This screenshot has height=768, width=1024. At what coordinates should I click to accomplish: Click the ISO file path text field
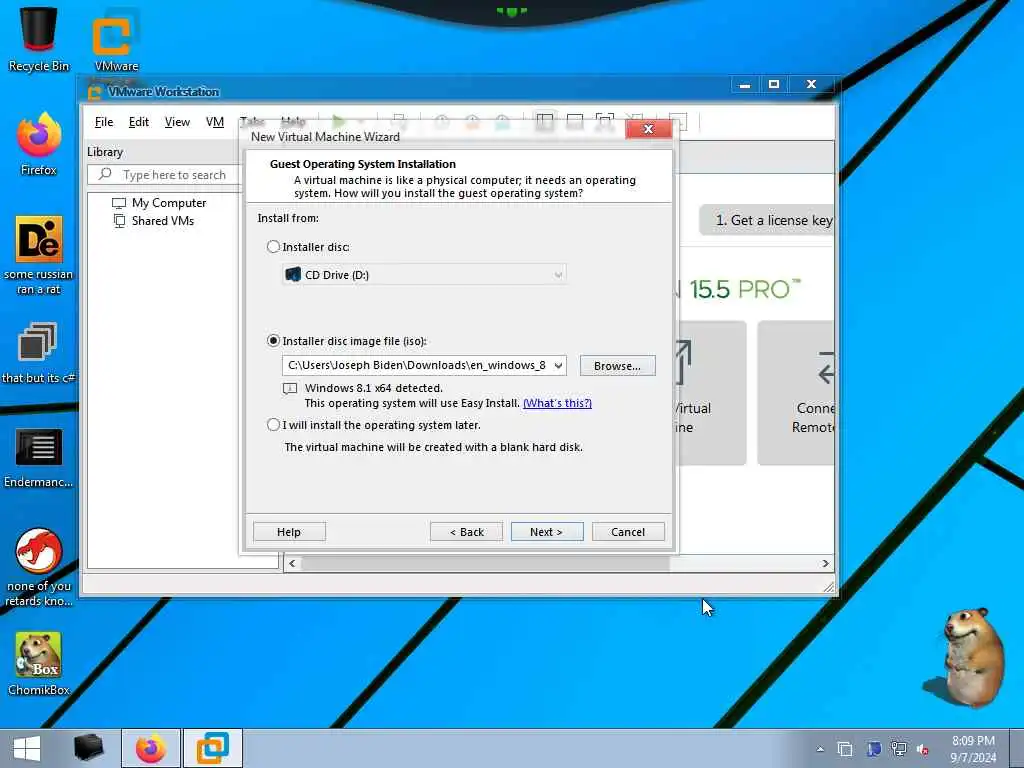click(417, 366)
